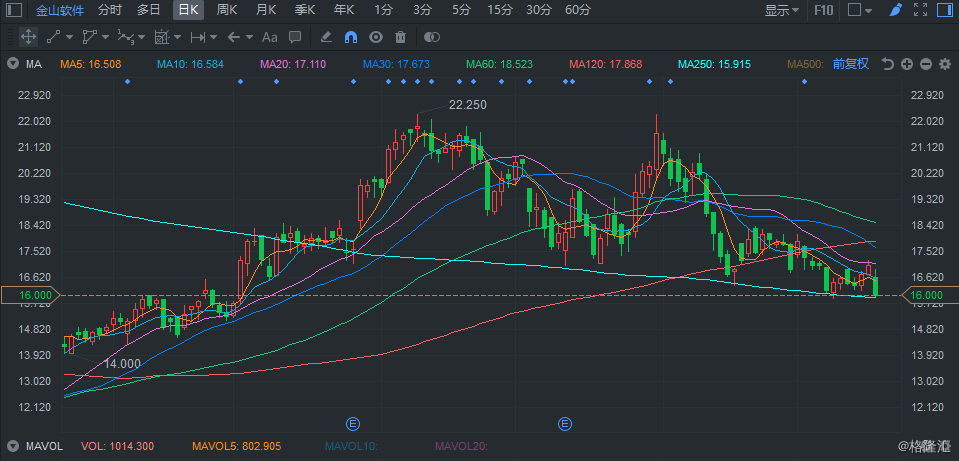Select the 30分 interval
The height and width of the screenshot is (461, 959).
[x=539, y=10]
